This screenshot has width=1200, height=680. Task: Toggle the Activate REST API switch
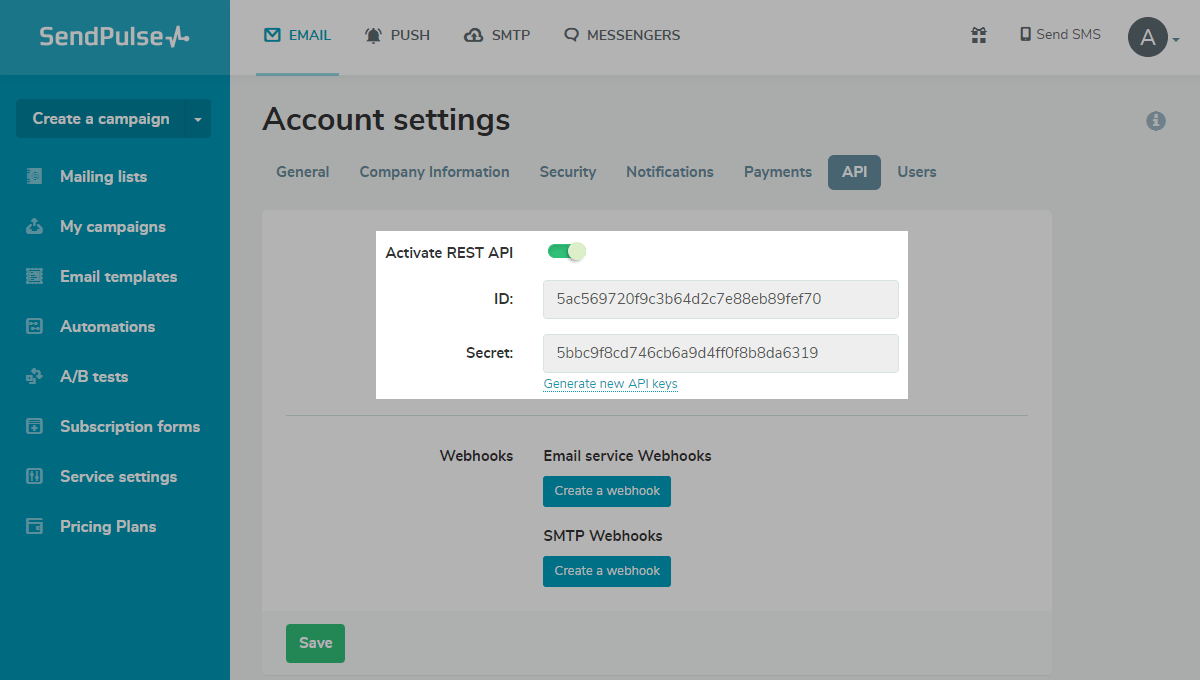(566, 251)
